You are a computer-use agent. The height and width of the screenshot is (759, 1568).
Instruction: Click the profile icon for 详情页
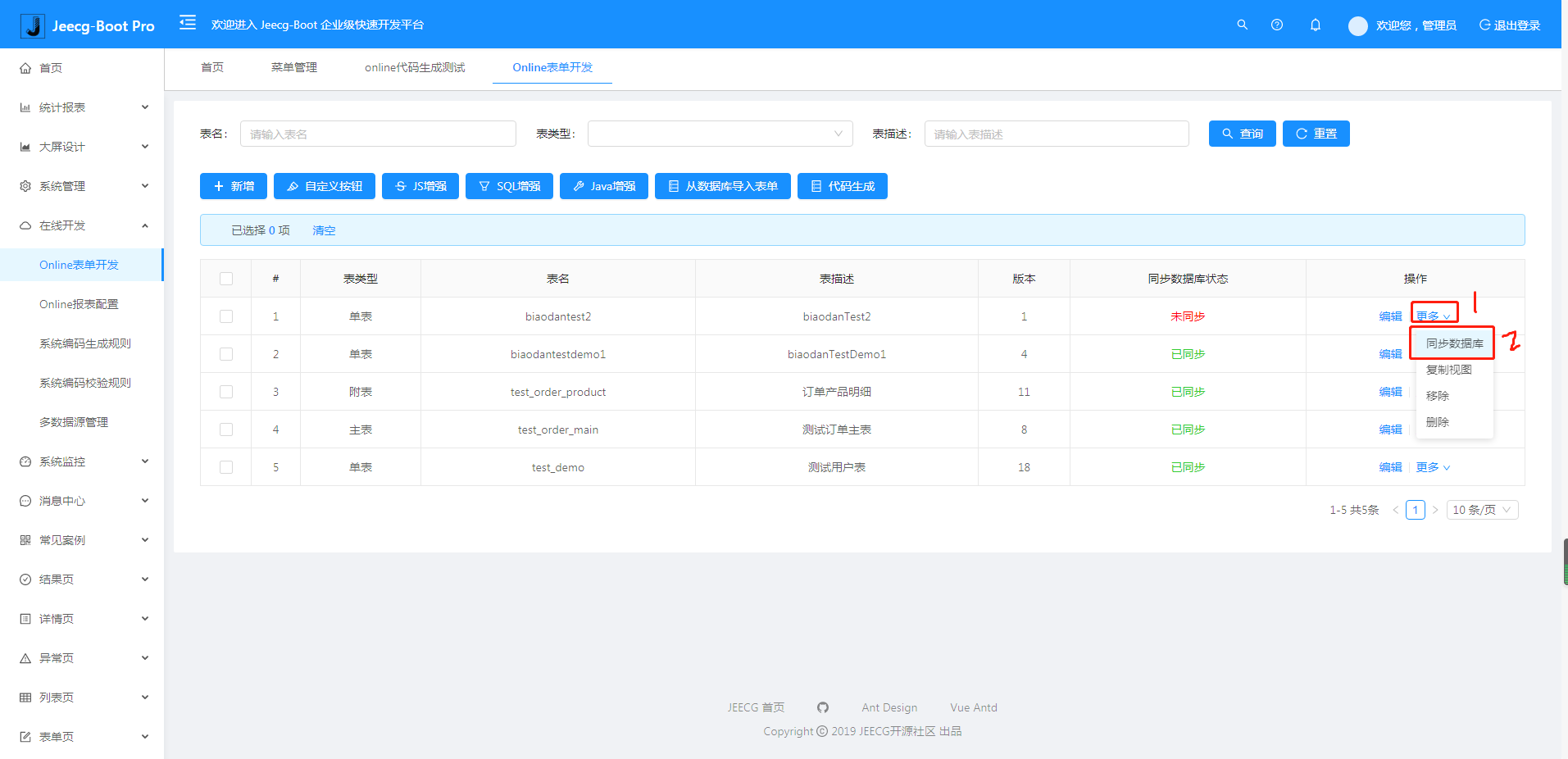pos(25,619)
